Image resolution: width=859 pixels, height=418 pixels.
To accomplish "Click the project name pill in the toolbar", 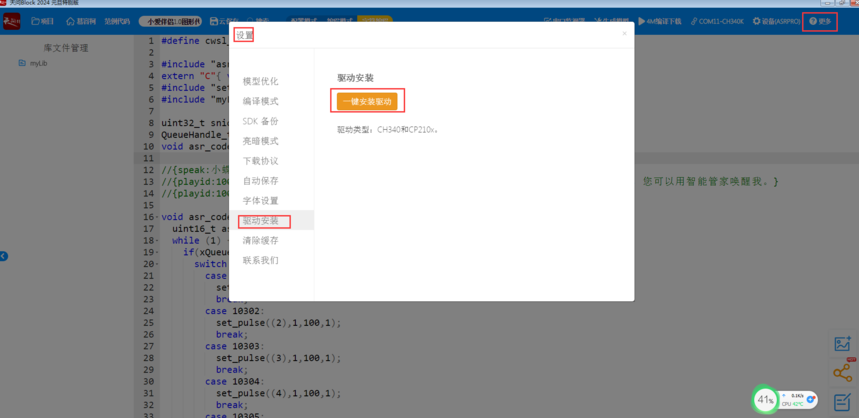I will pyautogui.click(x=170, y=21).
